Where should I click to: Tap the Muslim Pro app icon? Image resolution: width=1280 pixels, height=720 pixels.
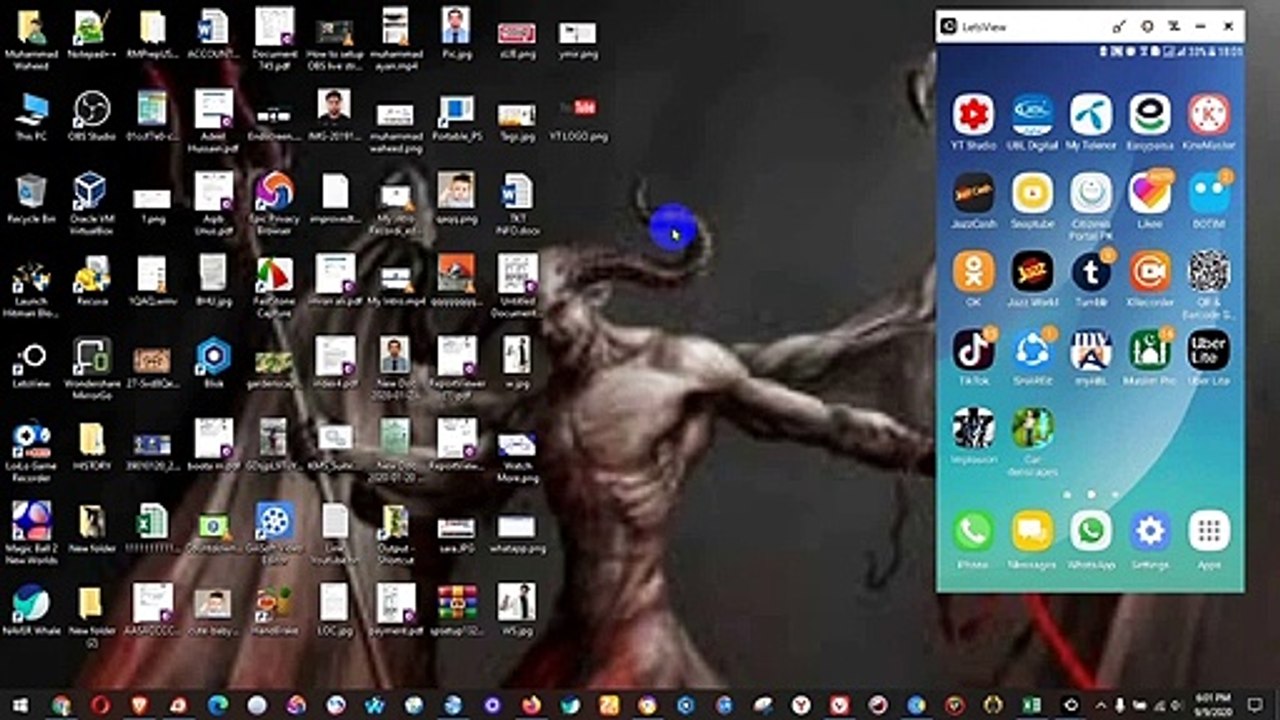1150,350
